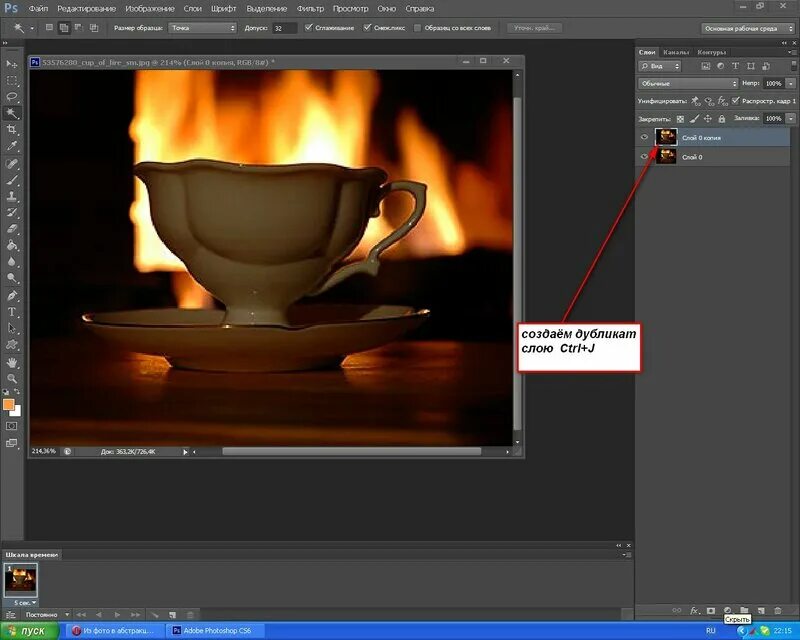
Task: Select the Hand tool
Action: coord(12,362)
